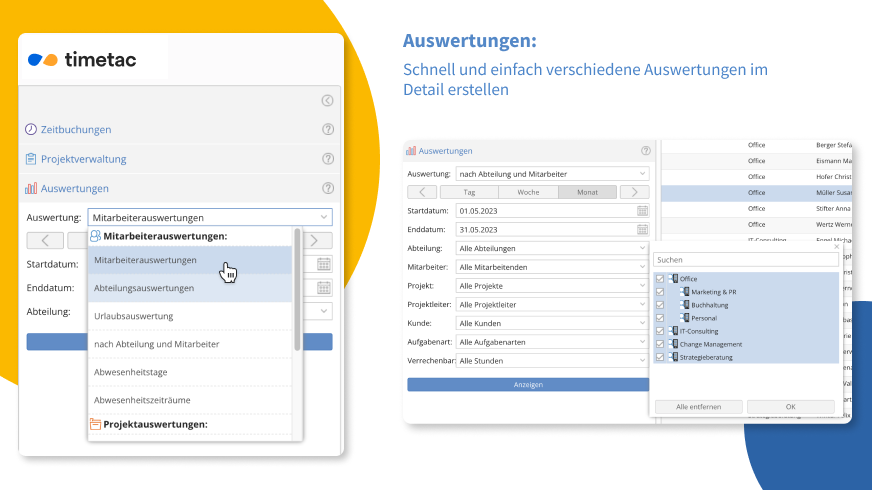Click the IT-Consulting department icon

click(x=673, y=331)
